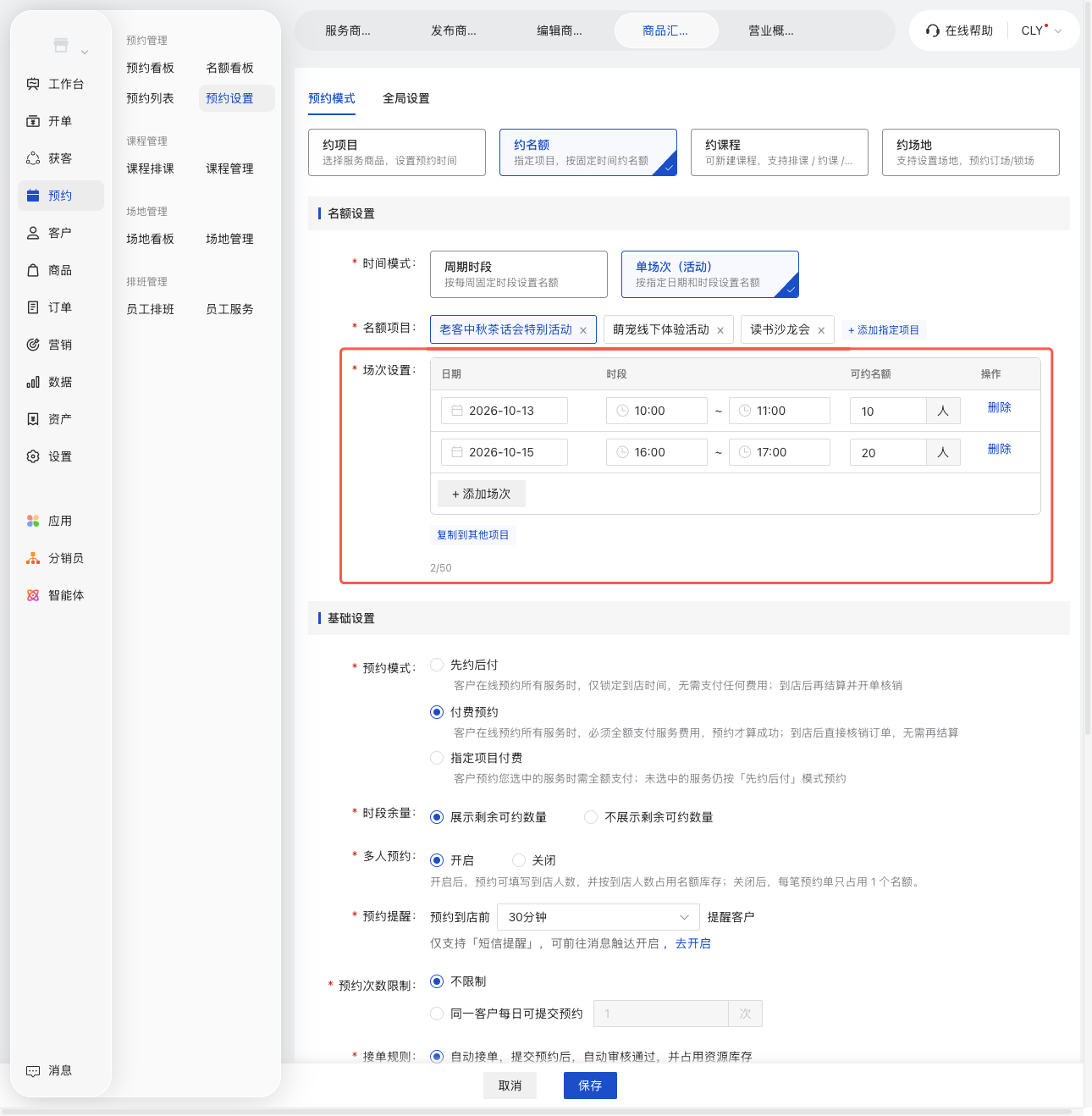
Task: Open the CLY account dropdown
Action: click(1041, 30)
